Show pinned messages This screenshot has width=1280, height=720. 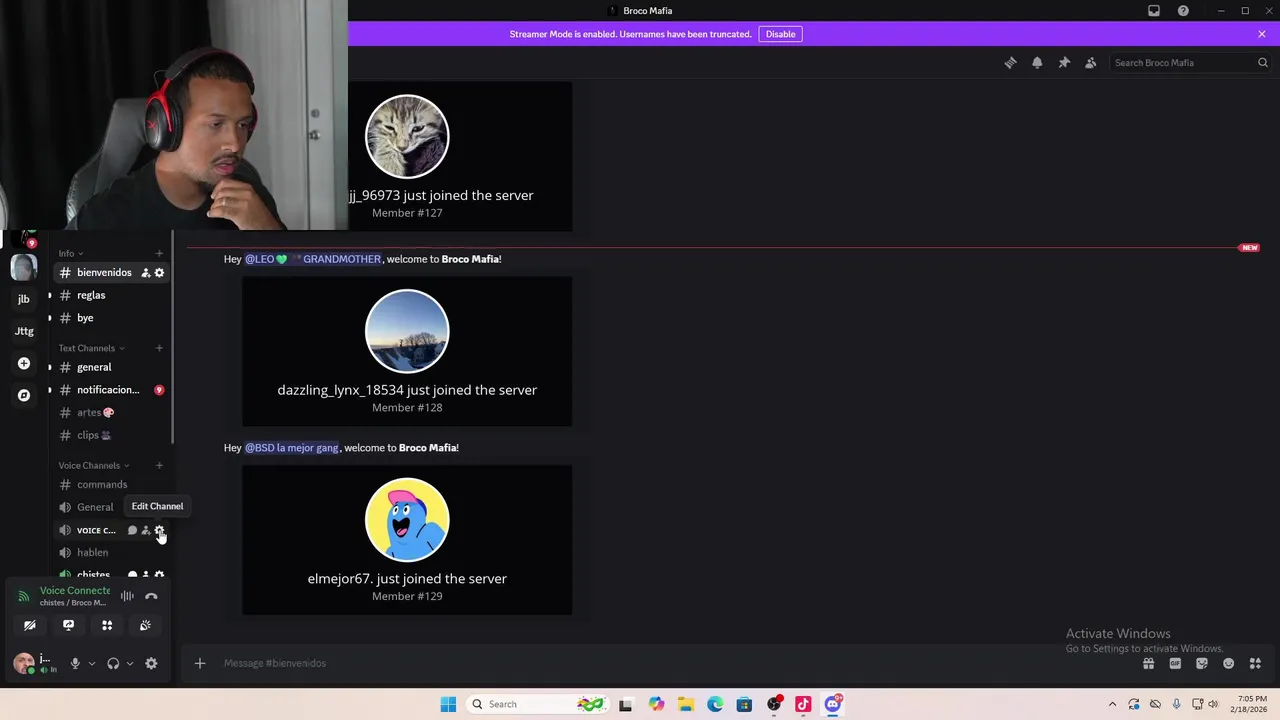[1064, 62]
